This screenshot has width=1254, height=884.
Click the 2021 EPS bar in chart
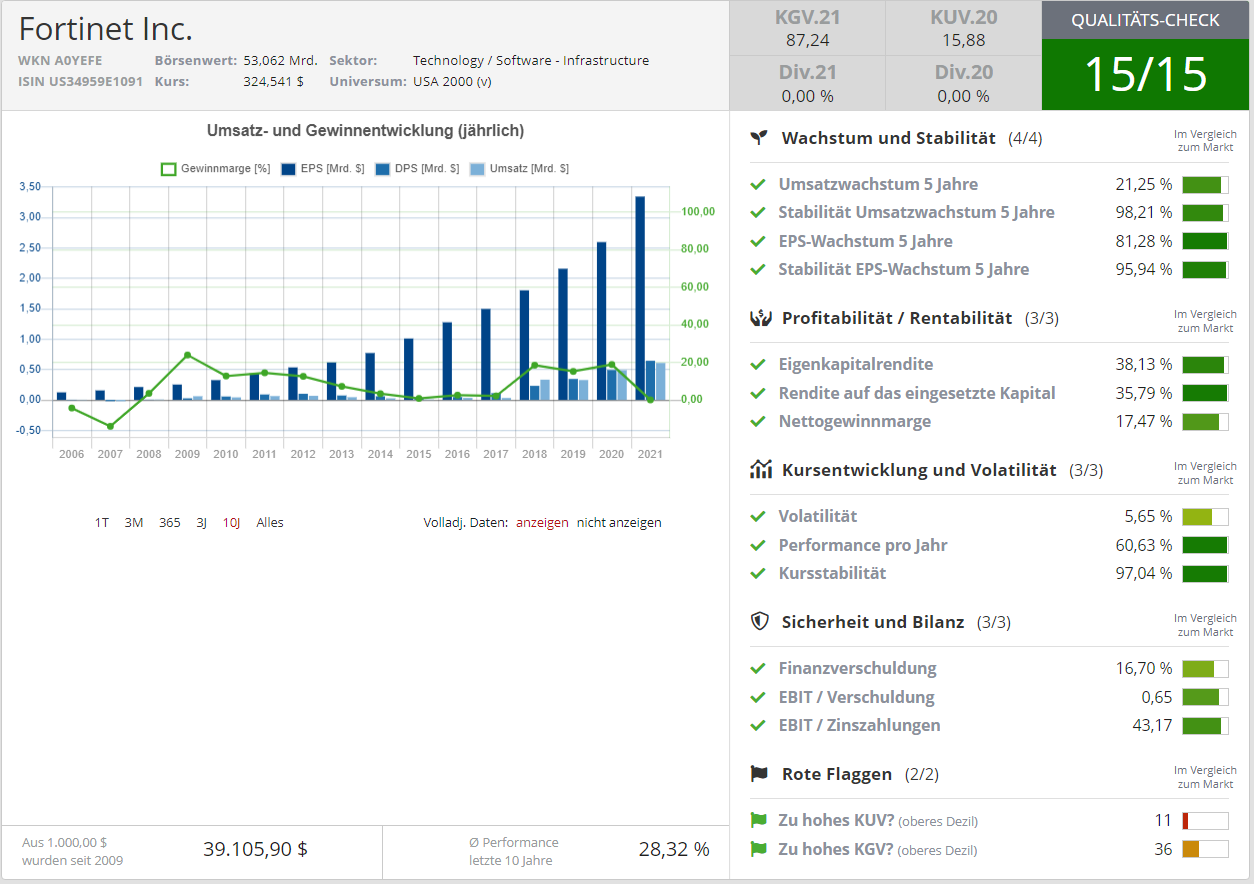640,298
